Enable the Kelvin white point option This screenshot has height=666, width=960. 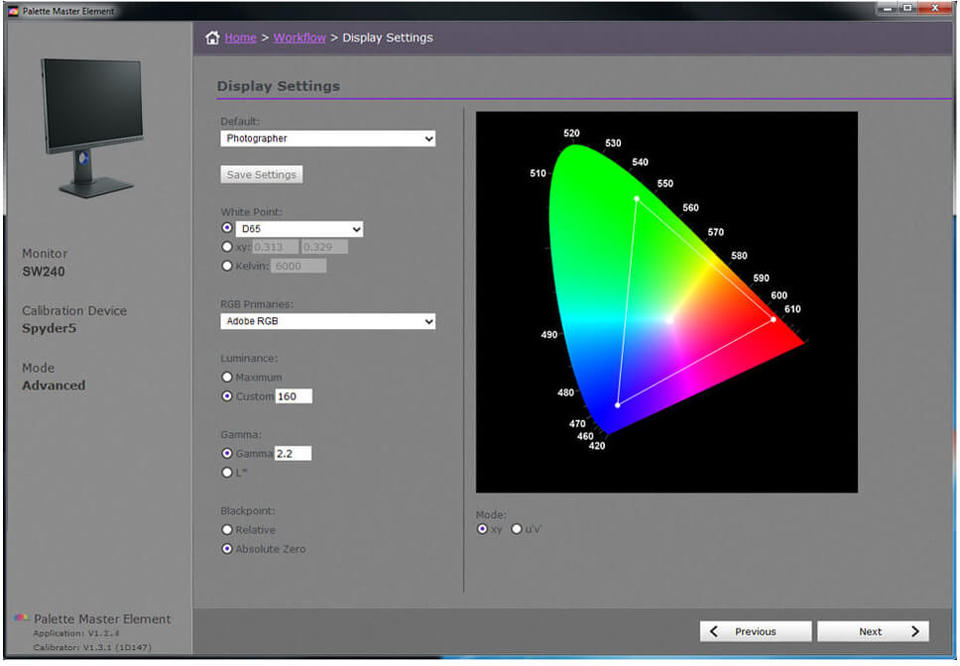(x=228, y=265)
